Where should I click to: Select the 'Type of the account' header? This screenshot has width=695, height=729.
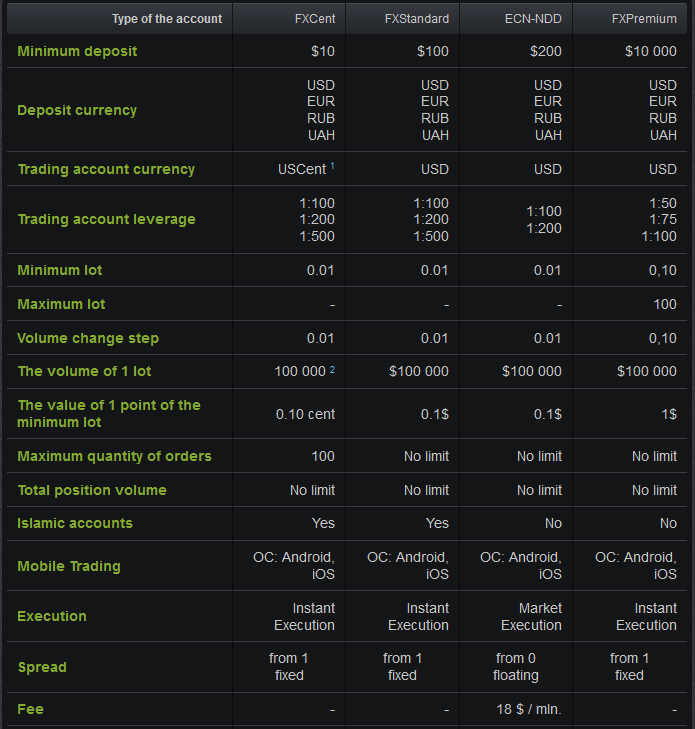click(x=167, y=19)
